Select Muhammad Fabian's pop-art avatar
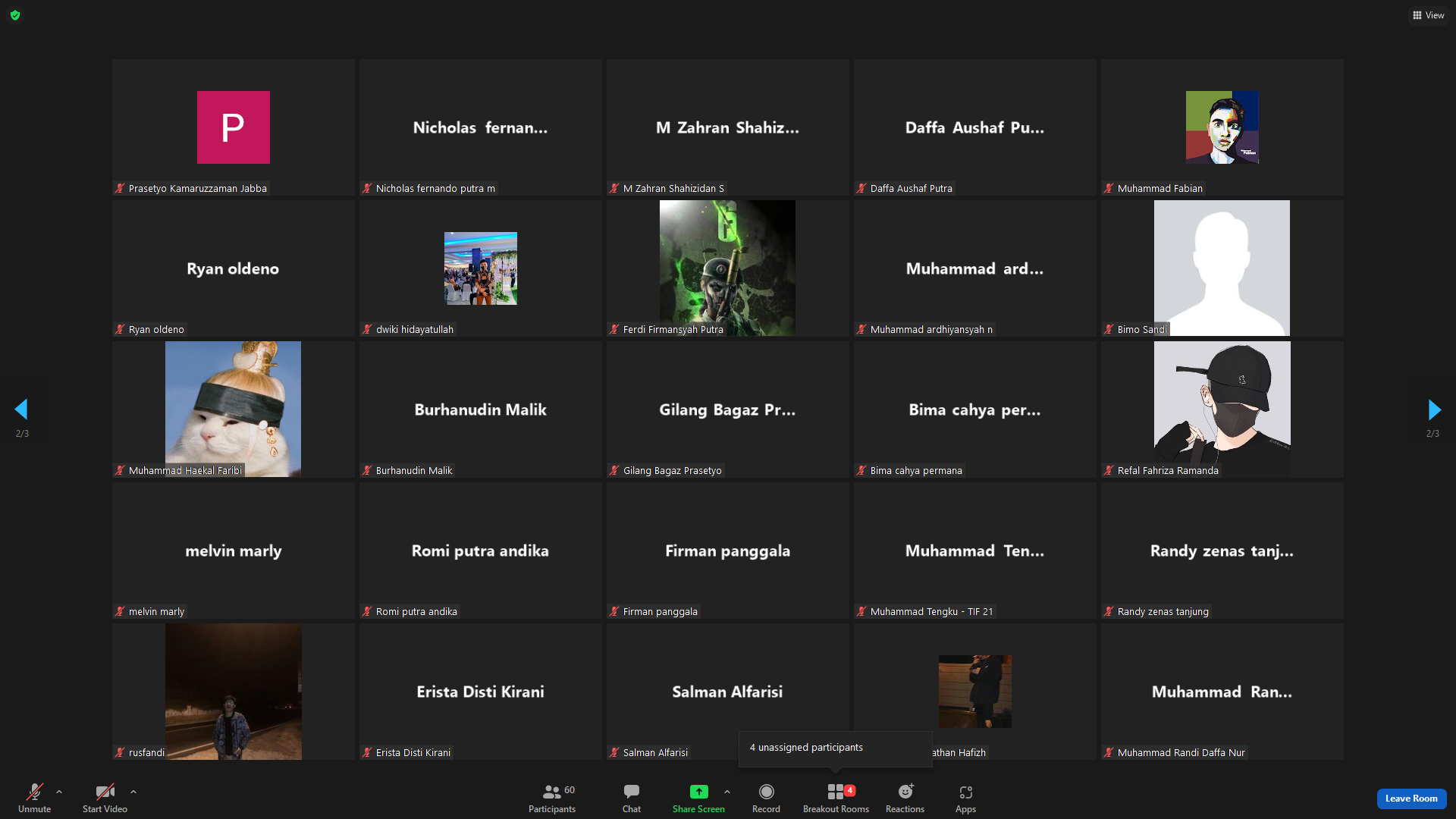 click(1222, 127)
